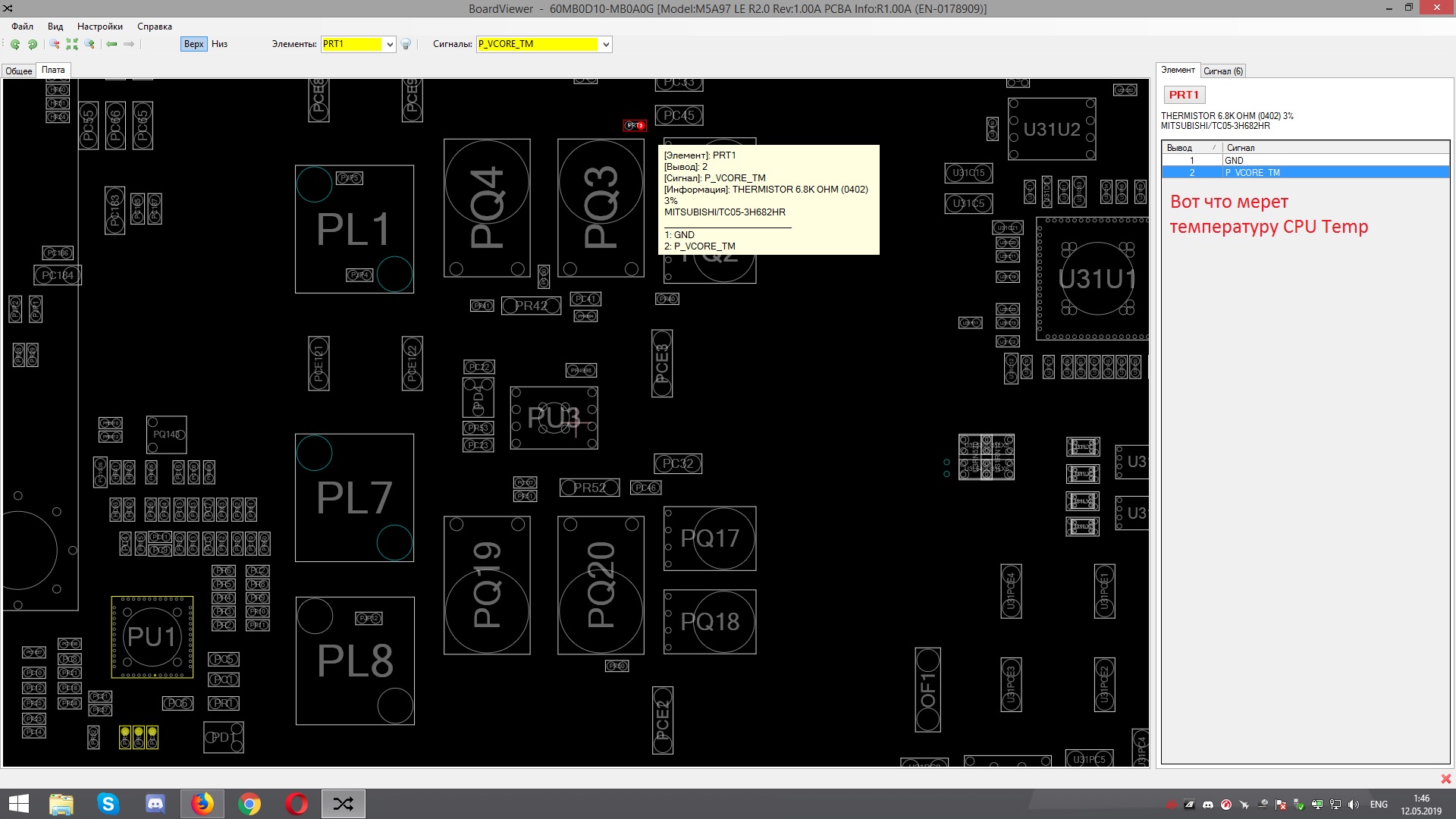Open the Сигнал (6) tab
Screen dimensions: 1456x819
pyautogui.click(x=1222, y=71)
